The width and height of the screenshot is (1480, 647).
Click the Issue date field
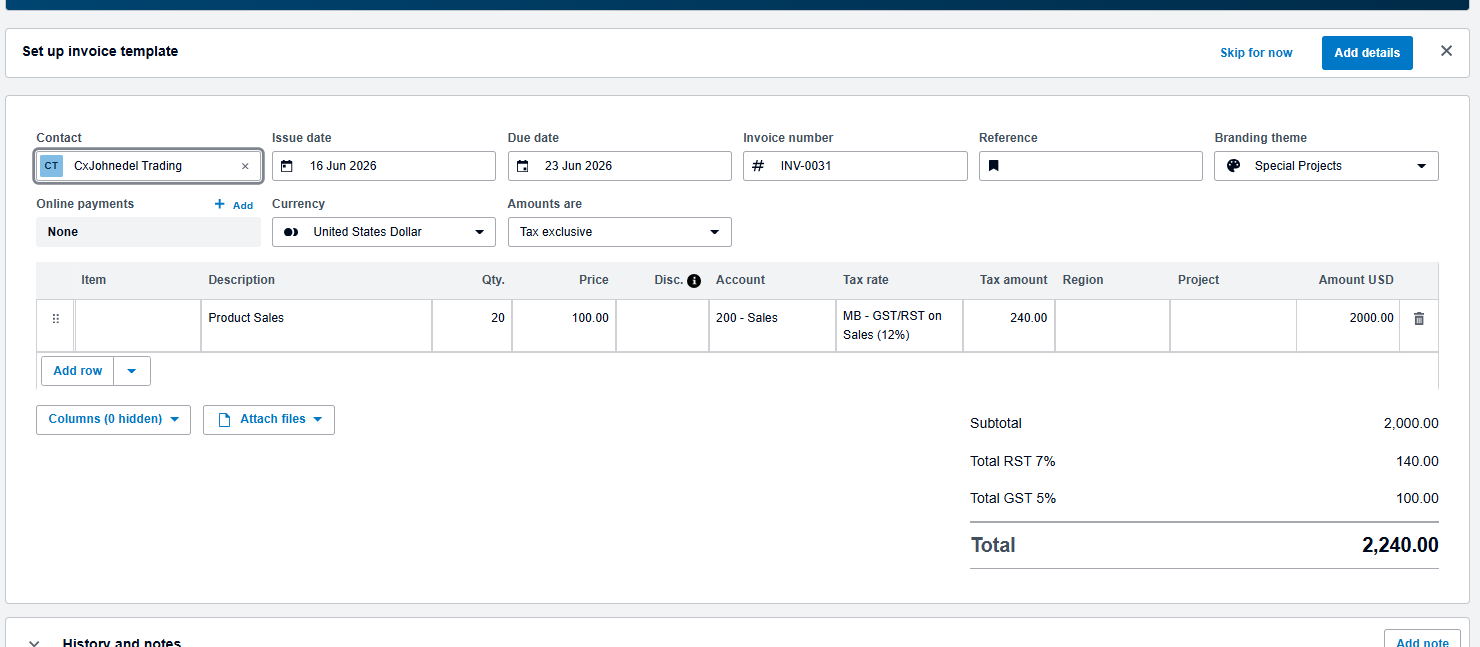[x=384, y=166]
